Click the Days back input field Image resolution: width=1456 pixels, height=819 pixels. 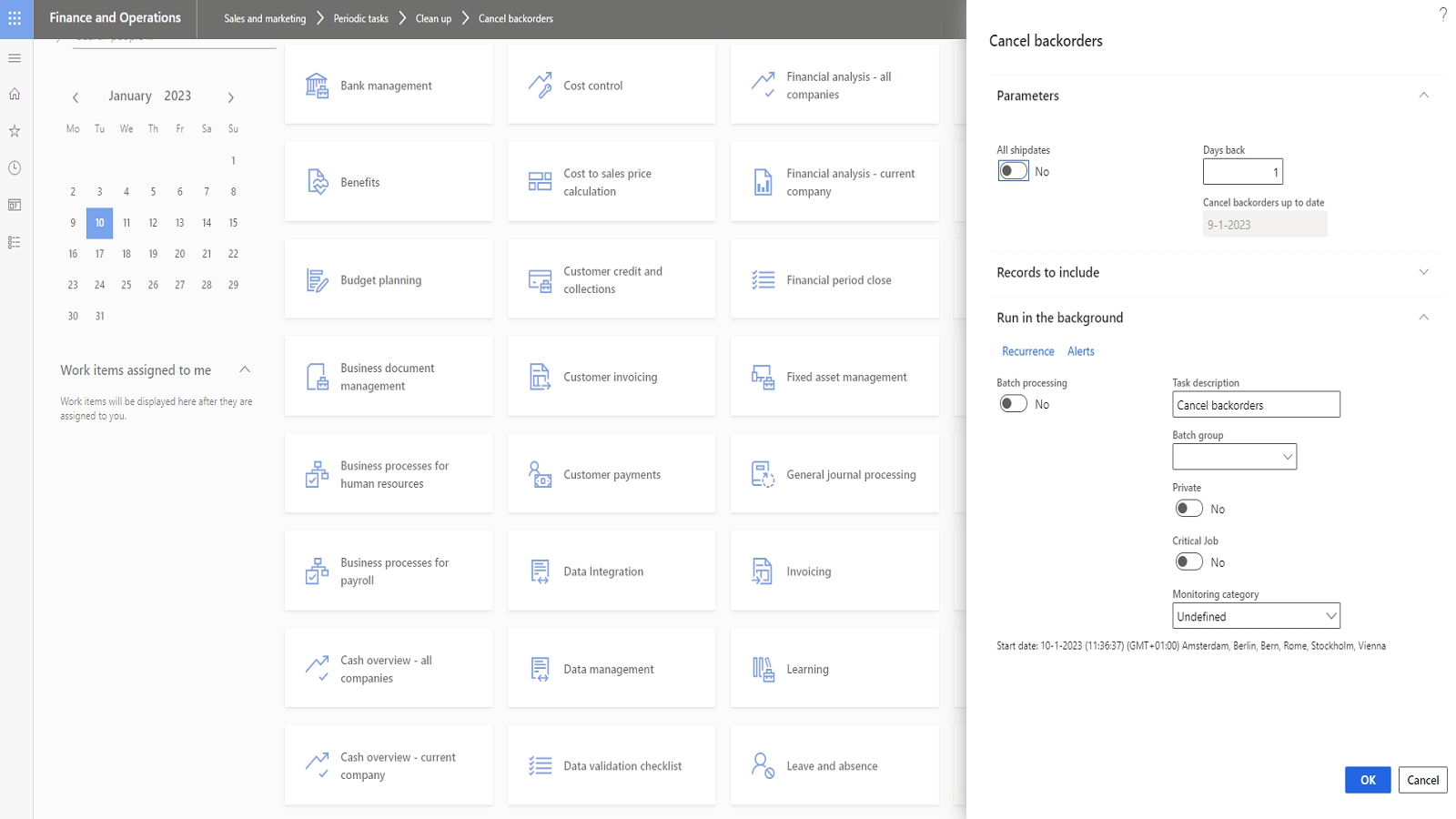tap(1242, 172)
